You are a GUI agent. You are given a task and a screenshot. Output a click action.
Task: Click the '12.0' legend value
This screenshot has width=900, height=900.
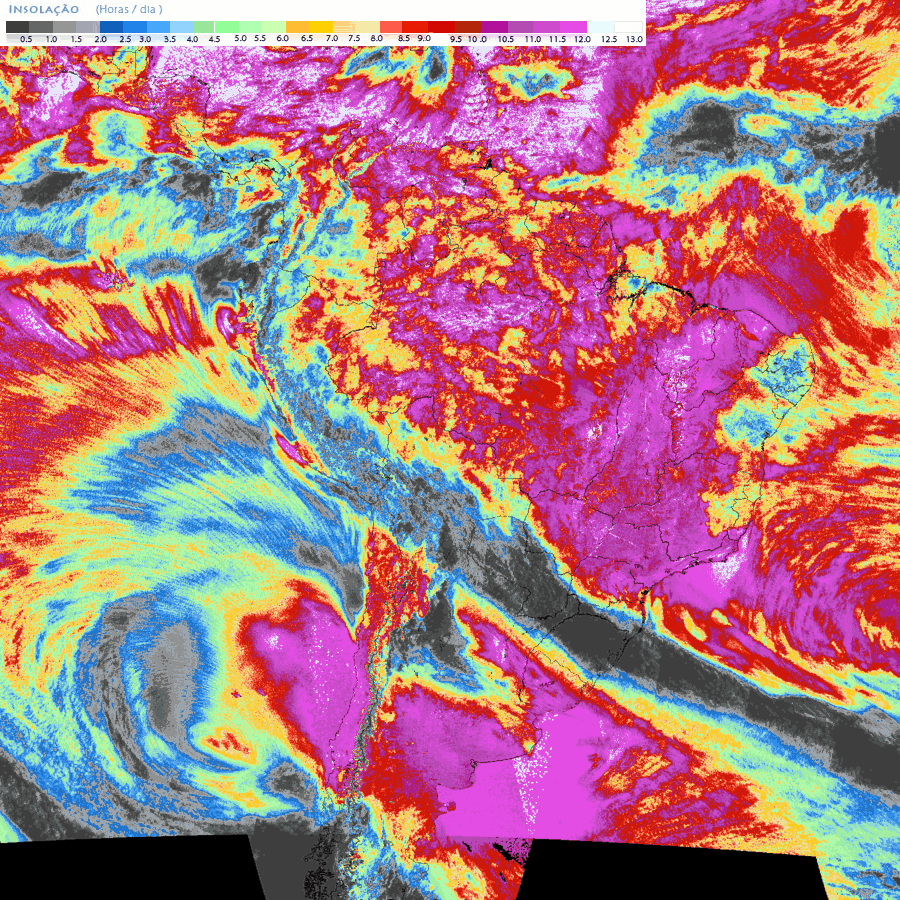[583, 39]
